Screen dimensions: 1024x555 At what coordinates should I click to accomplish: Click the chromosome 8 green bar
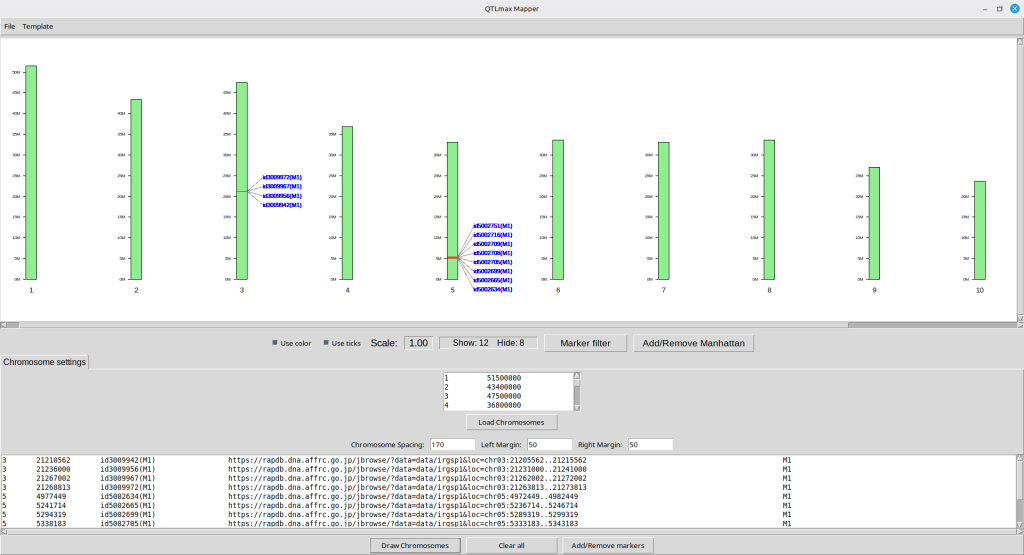pyautogui.click(x=769, y=209)
